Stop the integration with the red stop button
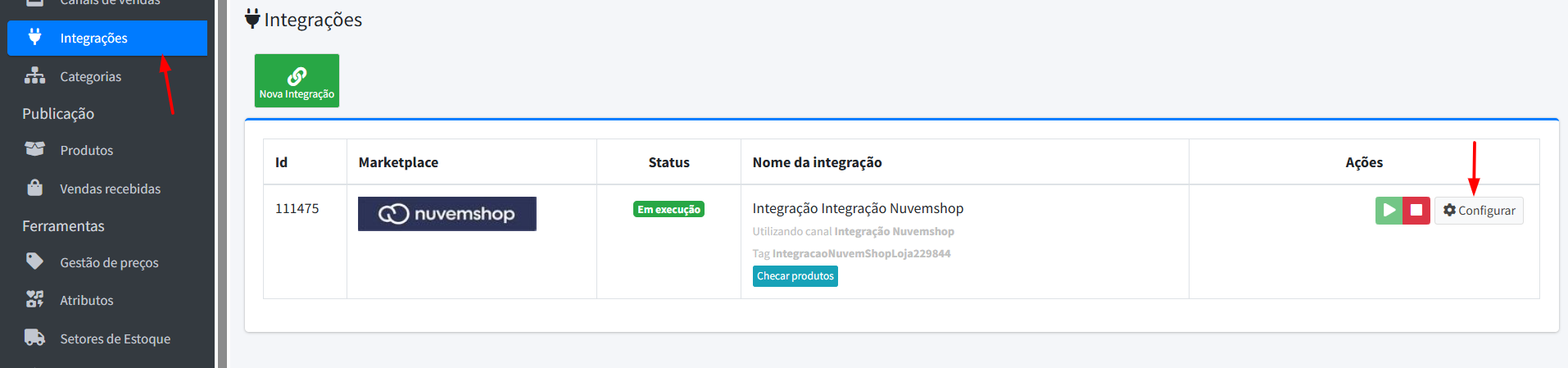Viewport: 1568px width, 368px height. [1416, 211]
